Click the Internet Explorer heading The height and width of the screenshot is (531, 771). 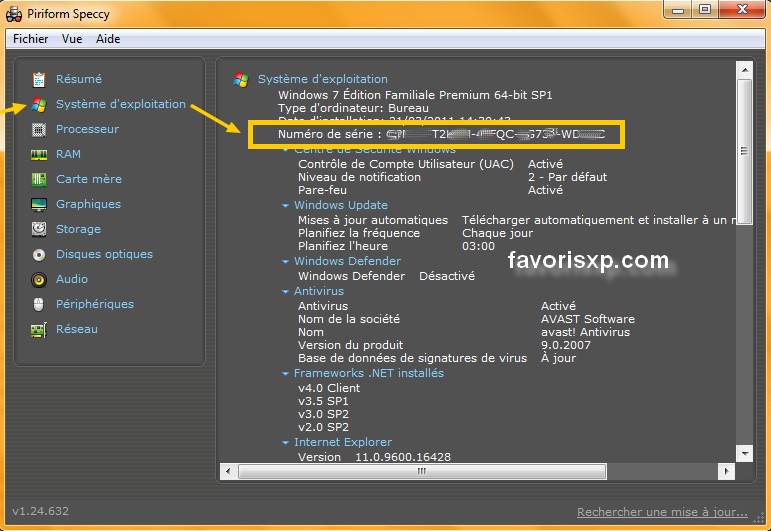point(343,442)
